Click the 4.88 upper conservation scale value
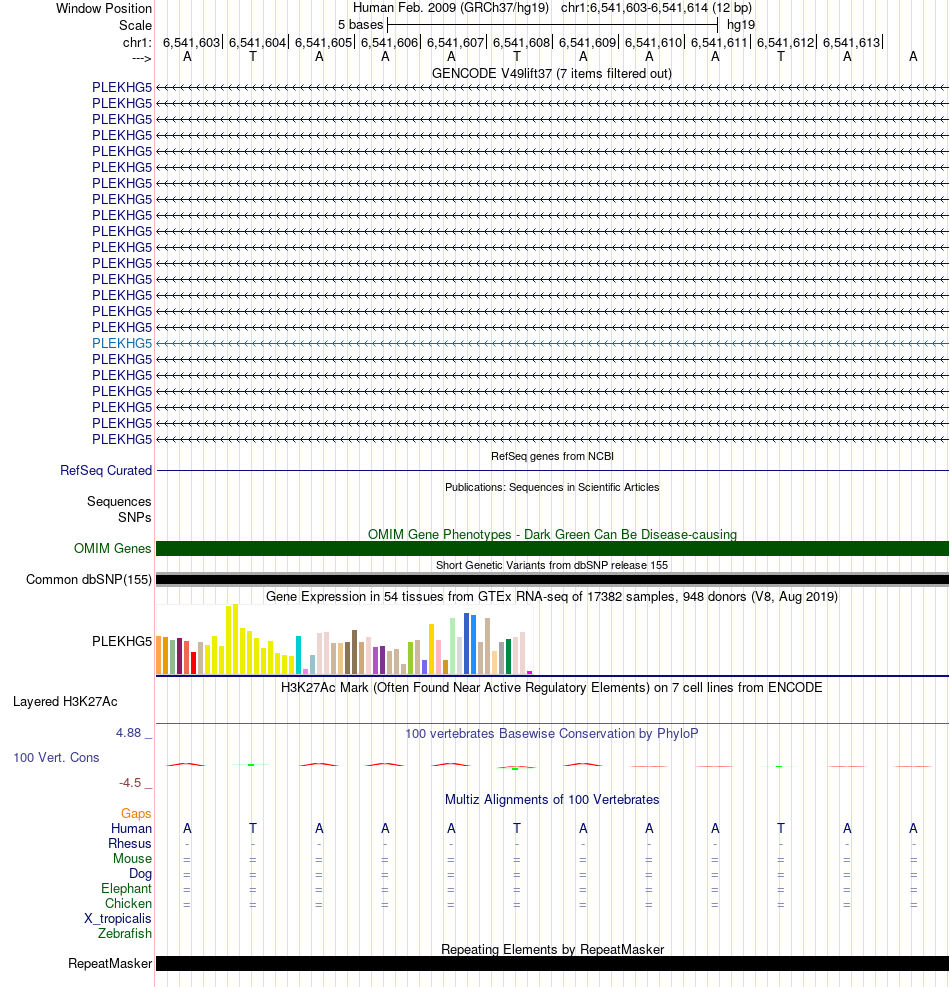Screen dimensions: 950x987 (128, 733)
